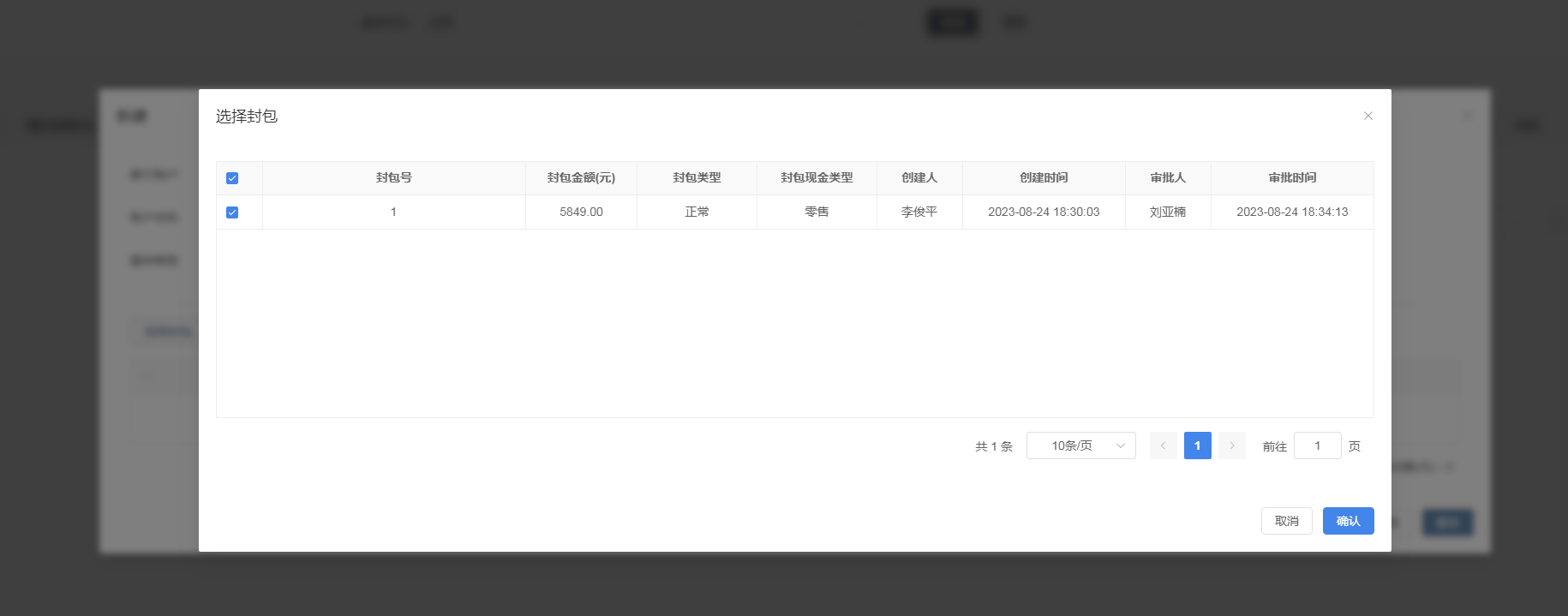Viewport: 1568px width, 616px height.
Task: Click the 审批人 column header
Action: pos(1168,177)
